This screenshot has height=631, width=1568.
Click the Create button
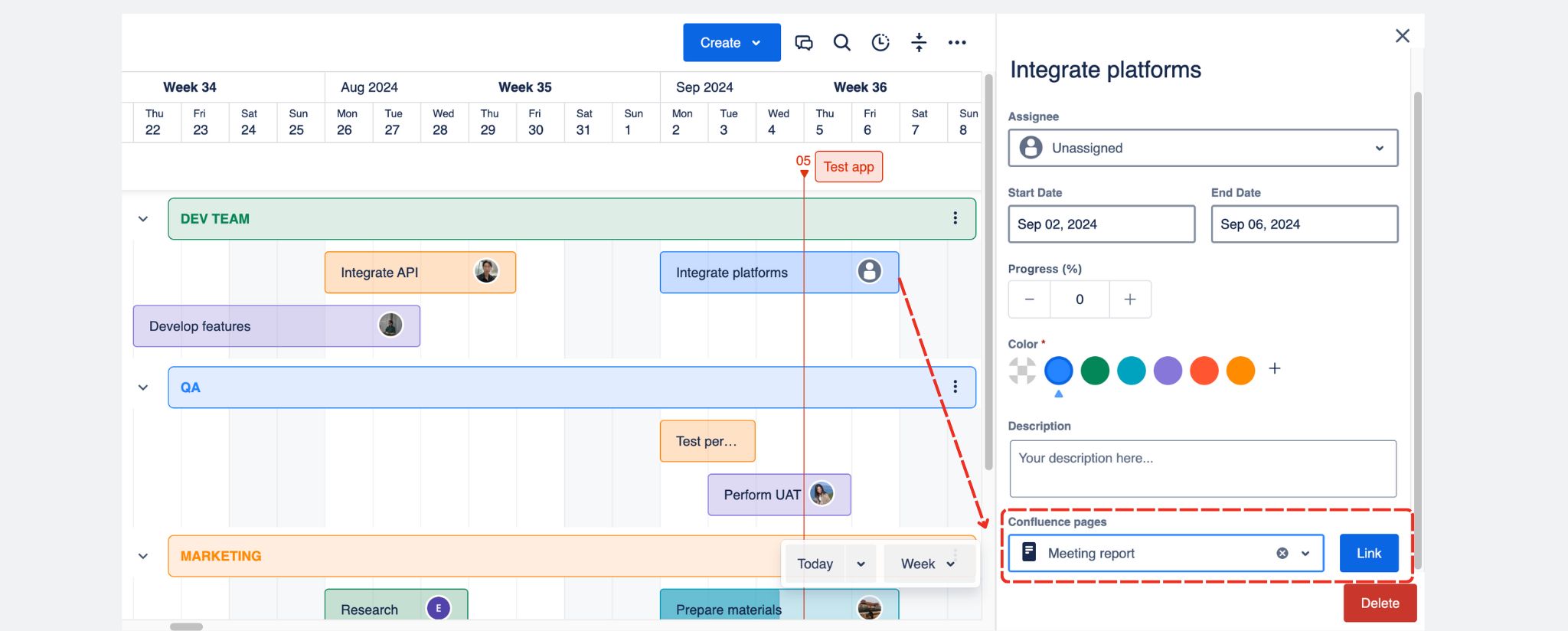pyautogui.click(x=730, y=43)
